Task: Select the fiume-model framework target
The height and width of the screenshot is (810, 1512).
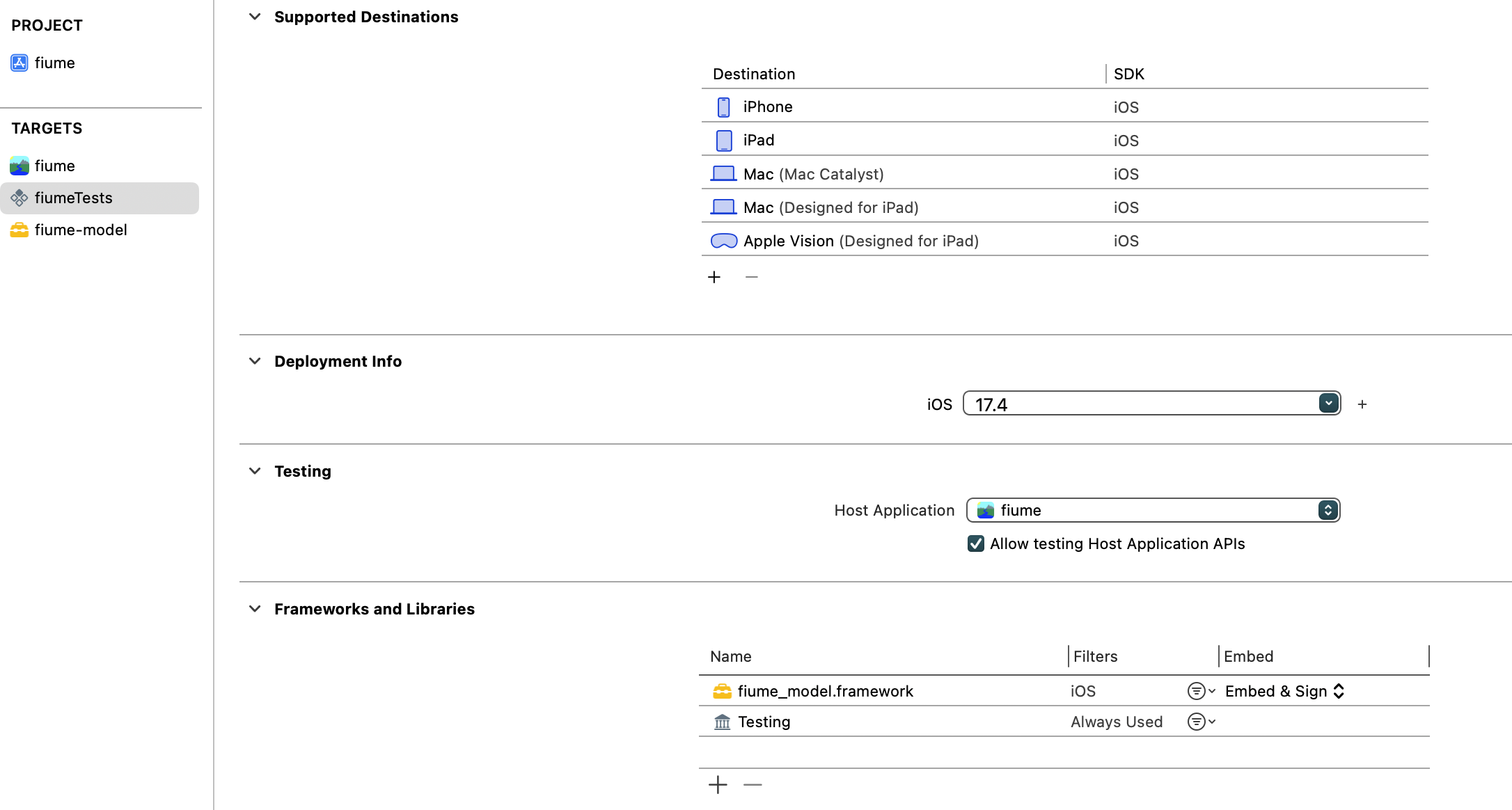Action: 100,230
